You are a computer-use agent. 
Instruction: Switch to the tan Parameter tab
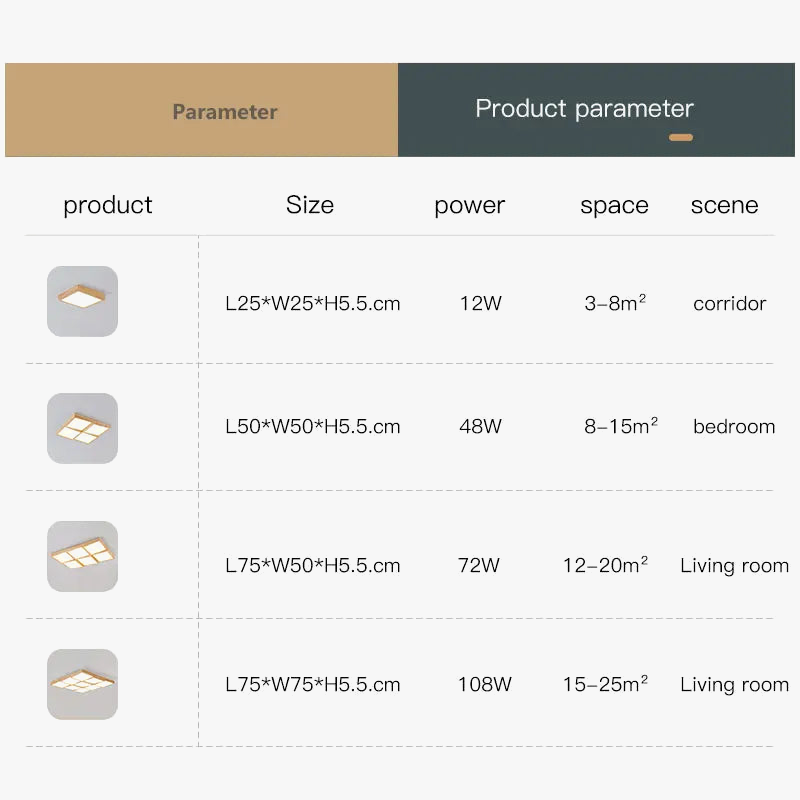click(x=224, y=112)
